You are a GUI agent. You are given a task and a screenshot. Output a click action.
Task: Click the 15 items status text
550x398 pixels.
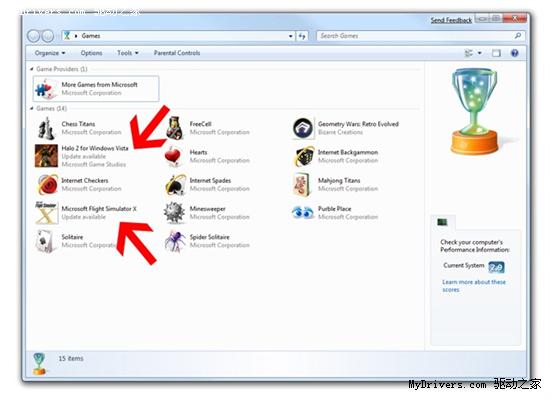pyautogui.click(x=71, y=358)
